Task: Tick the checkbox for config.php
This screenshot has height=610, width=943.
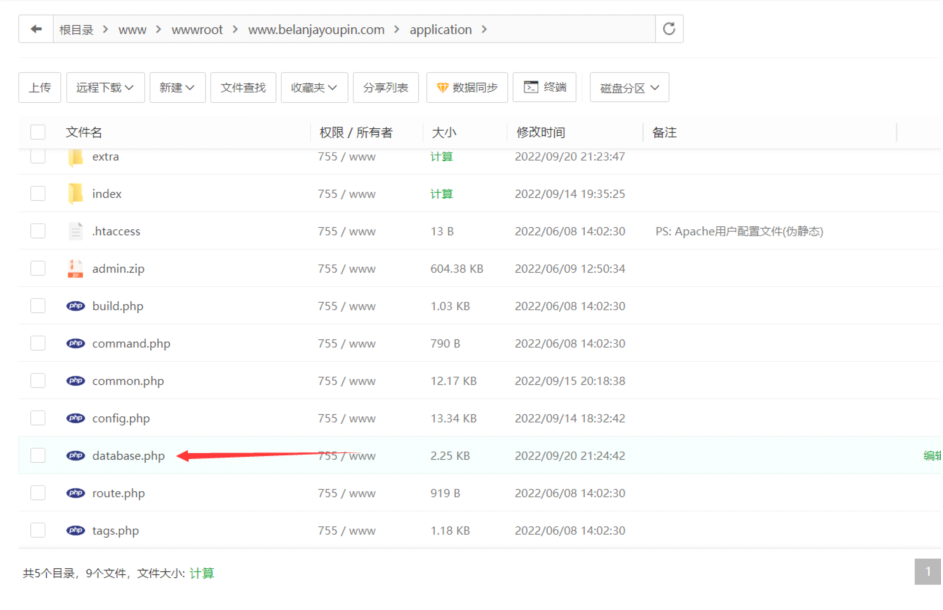Action: click(38, 418)
